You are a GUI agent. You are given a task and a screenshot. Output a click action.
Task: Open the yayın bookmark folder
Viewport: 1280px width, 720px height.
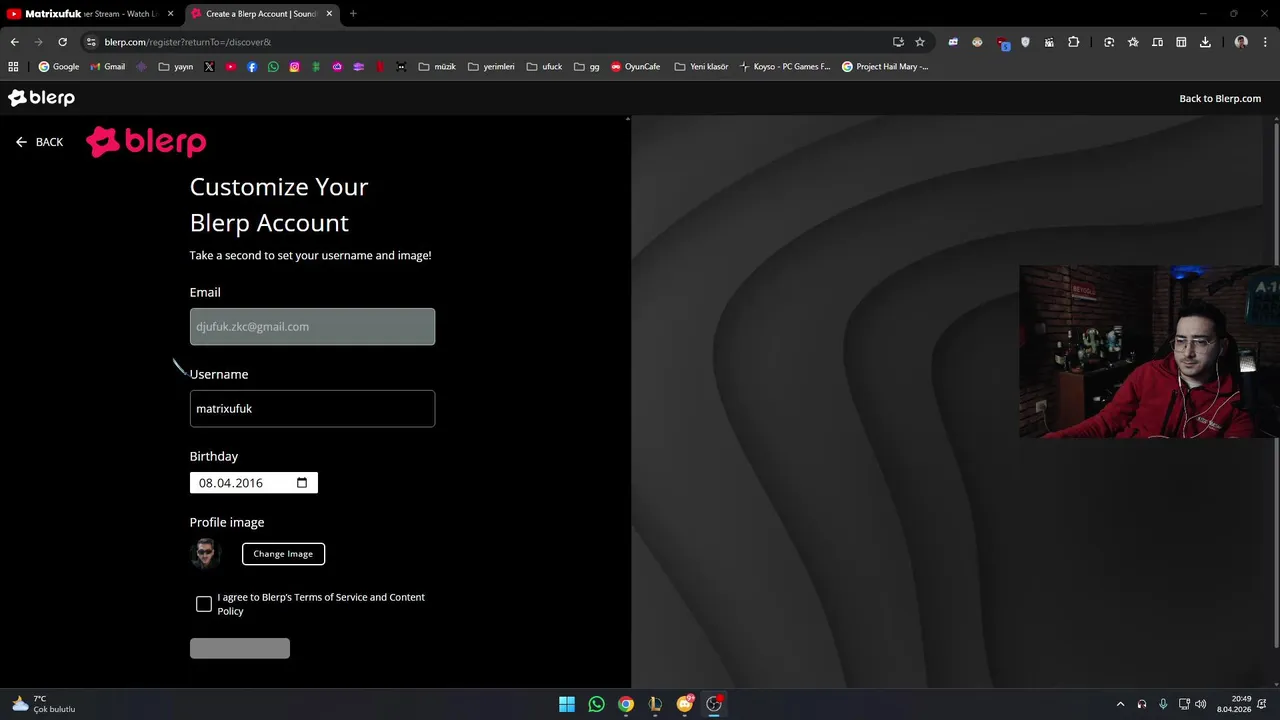point(176,67)
